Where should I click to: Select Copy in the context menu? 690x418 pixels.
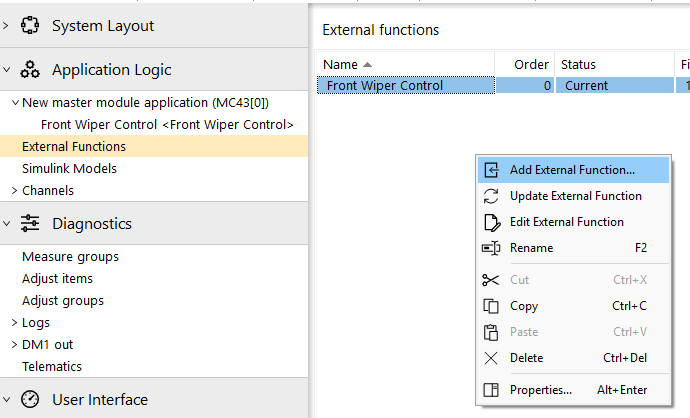coord(524,306)
